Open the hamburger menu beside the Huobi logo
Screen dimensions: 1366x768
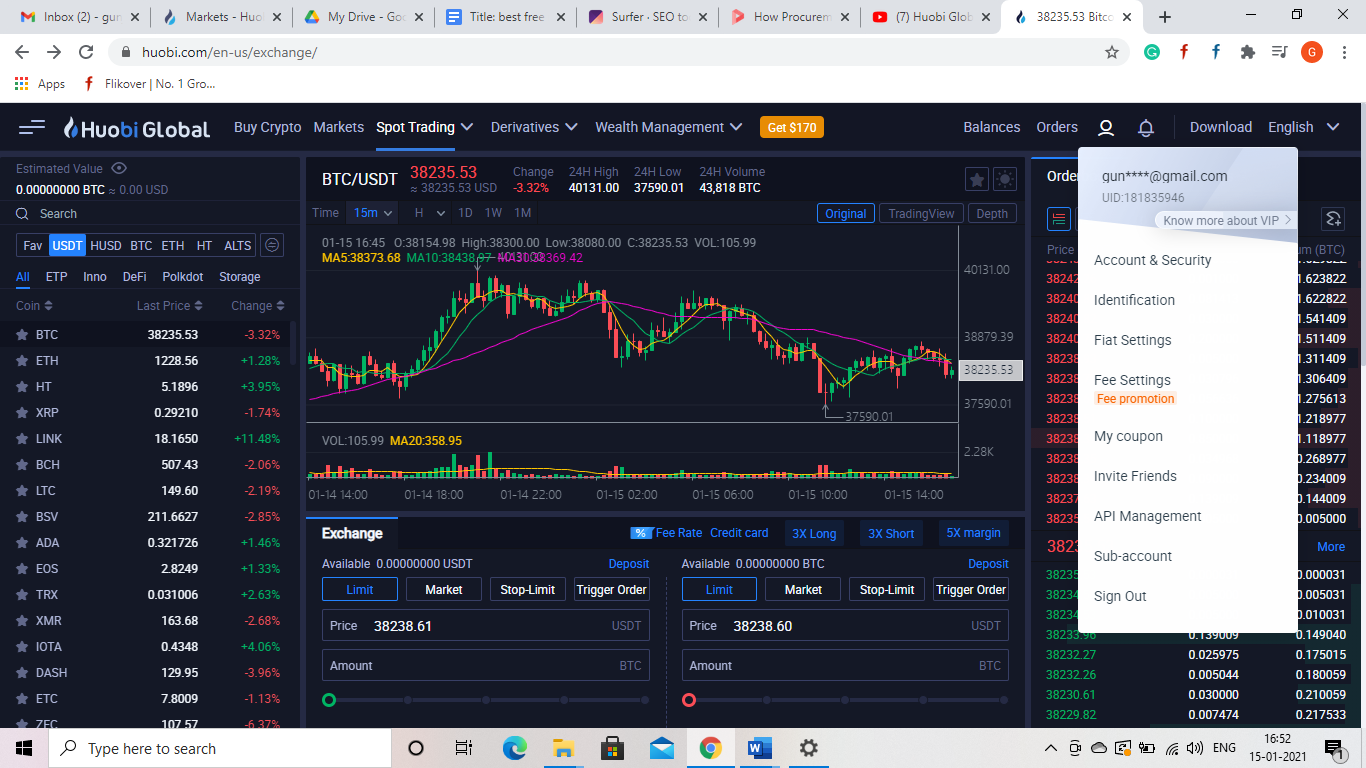32,127
